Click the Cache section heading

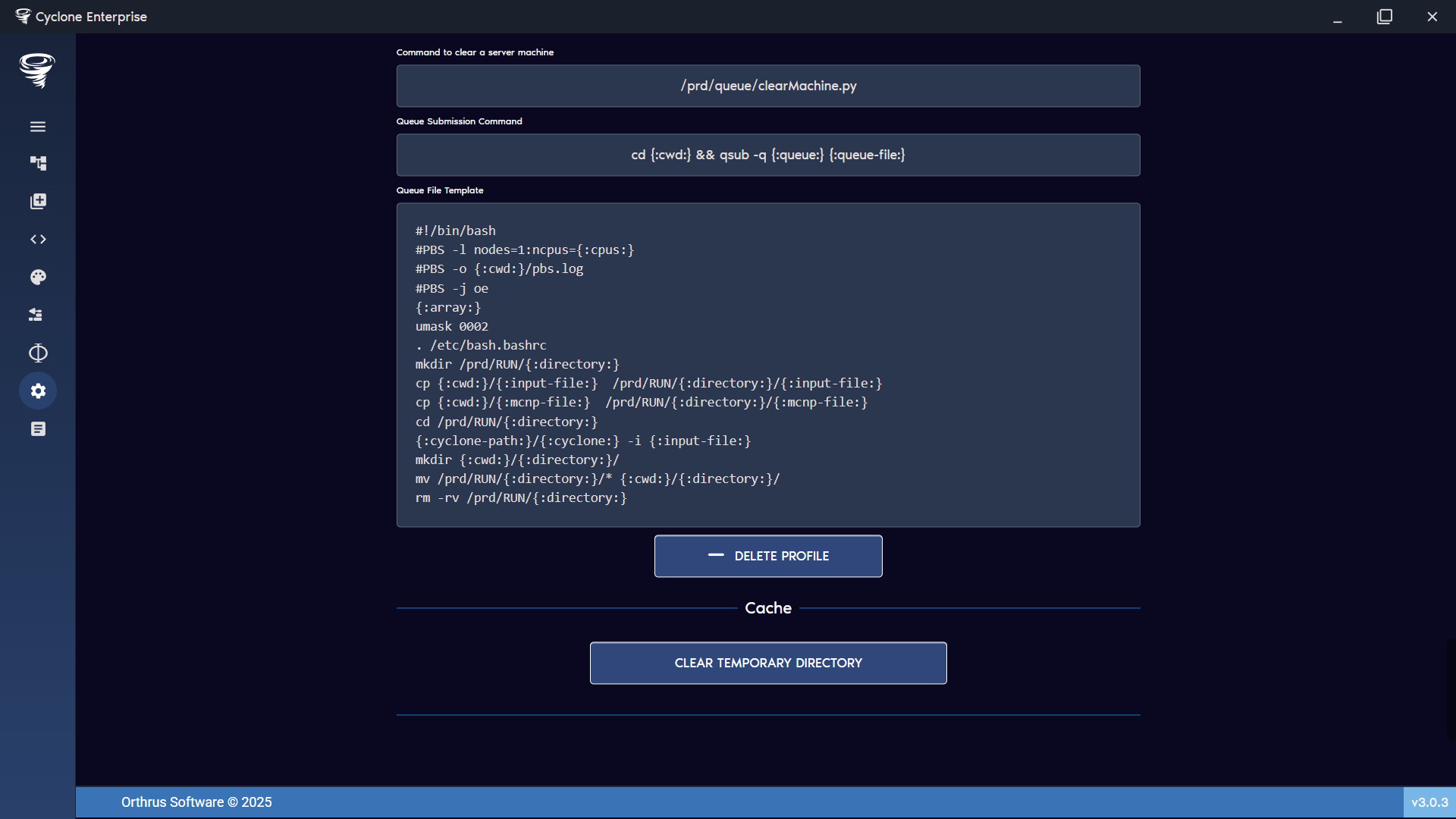(x=767, y=607)
